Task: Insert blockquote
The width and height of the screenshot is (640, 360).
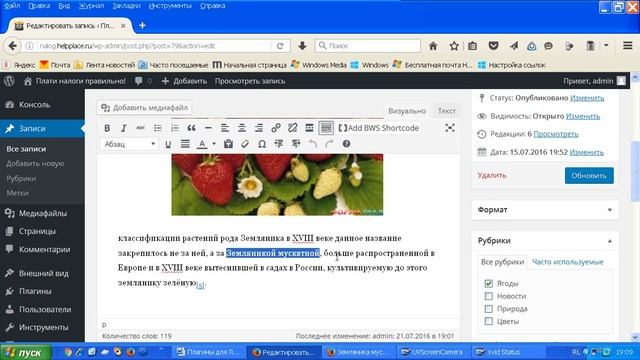Action: (191, 128)
